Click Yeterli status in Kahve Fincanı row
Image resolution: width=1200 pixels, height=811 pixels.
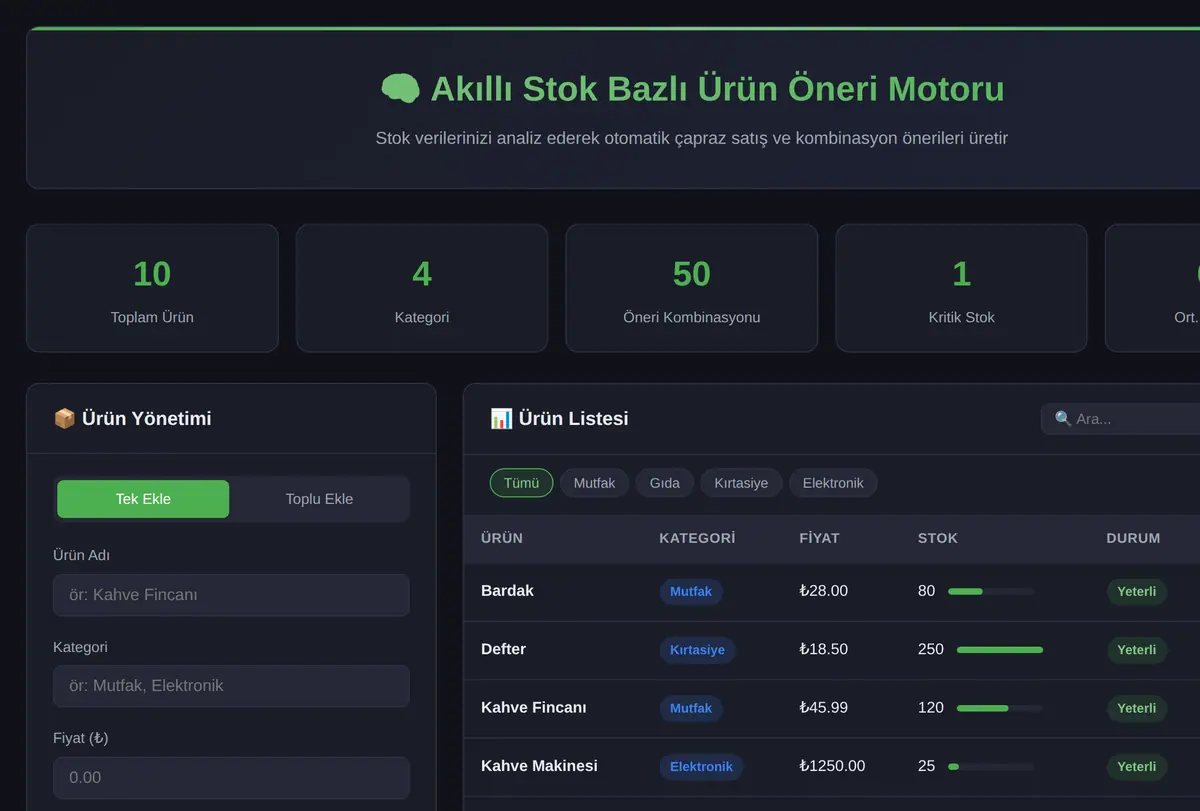[x=1137, y=708]
